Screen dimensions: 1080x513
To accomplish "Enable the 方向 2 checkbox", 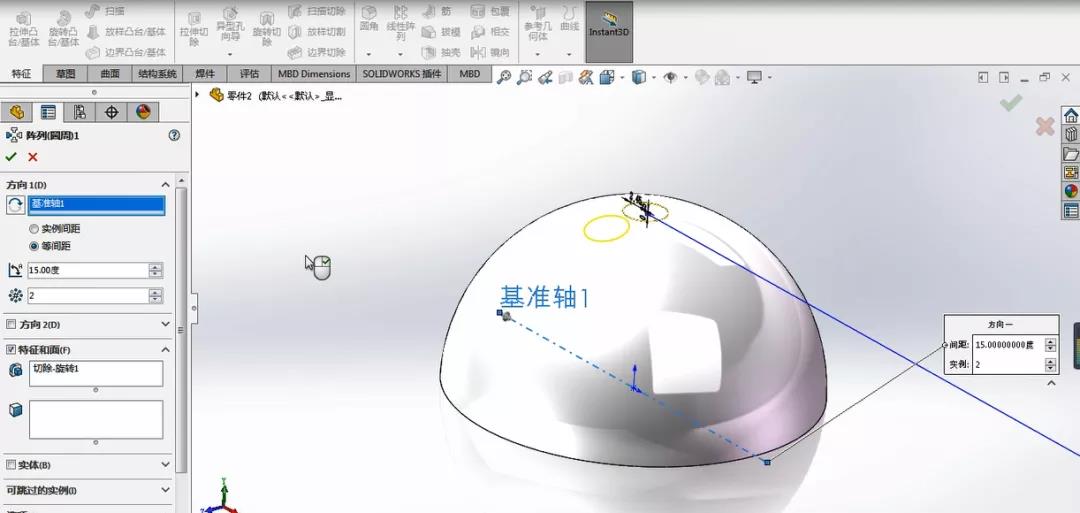I will (10, 324).
